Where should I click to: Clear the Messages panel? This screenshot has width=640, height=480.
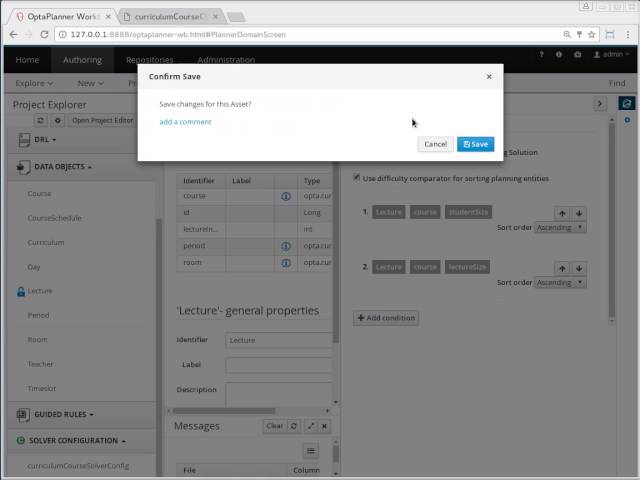[275, 426]
